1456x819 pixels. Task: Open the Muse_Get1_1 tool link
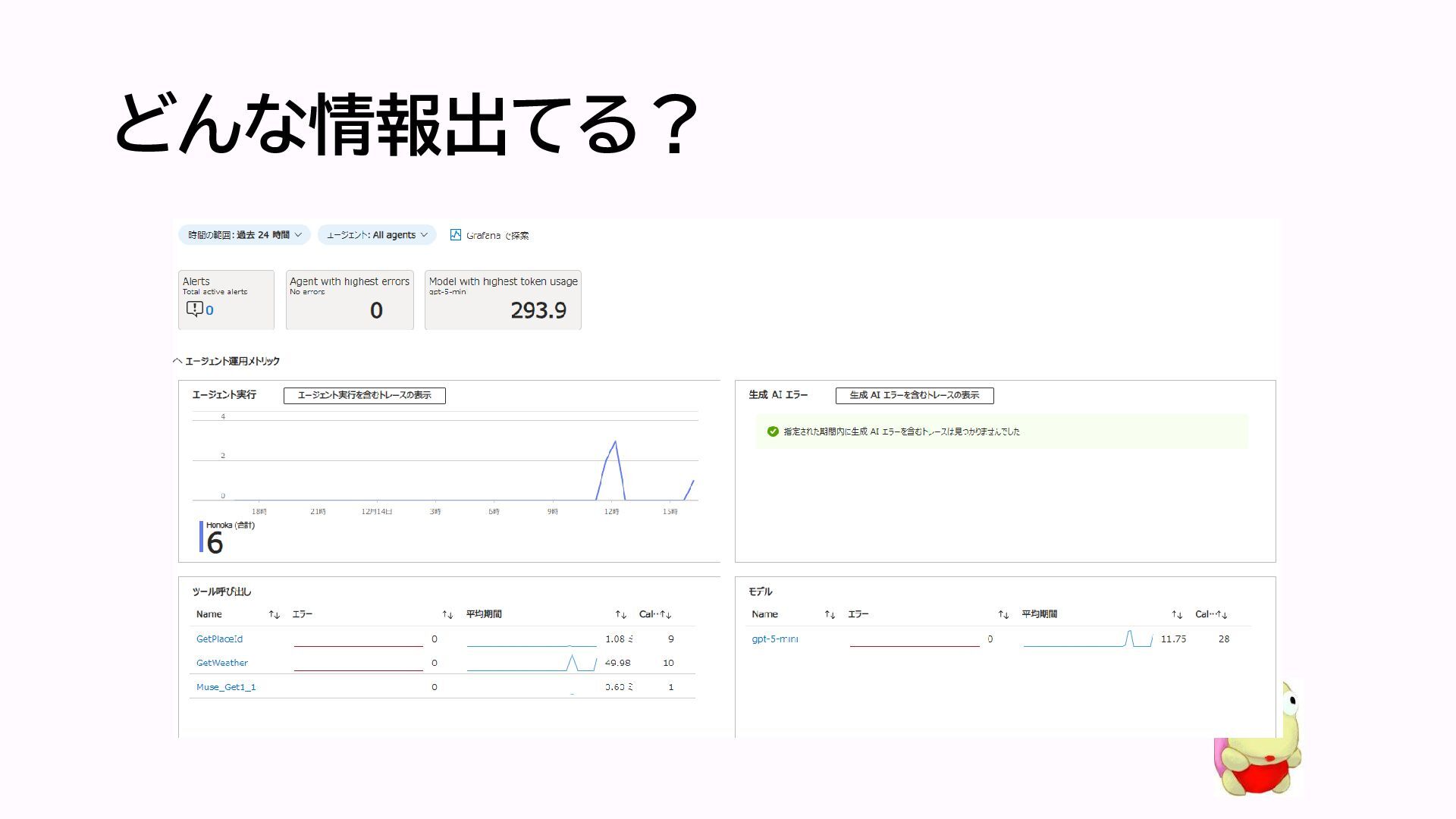click(x=225, y=687)
